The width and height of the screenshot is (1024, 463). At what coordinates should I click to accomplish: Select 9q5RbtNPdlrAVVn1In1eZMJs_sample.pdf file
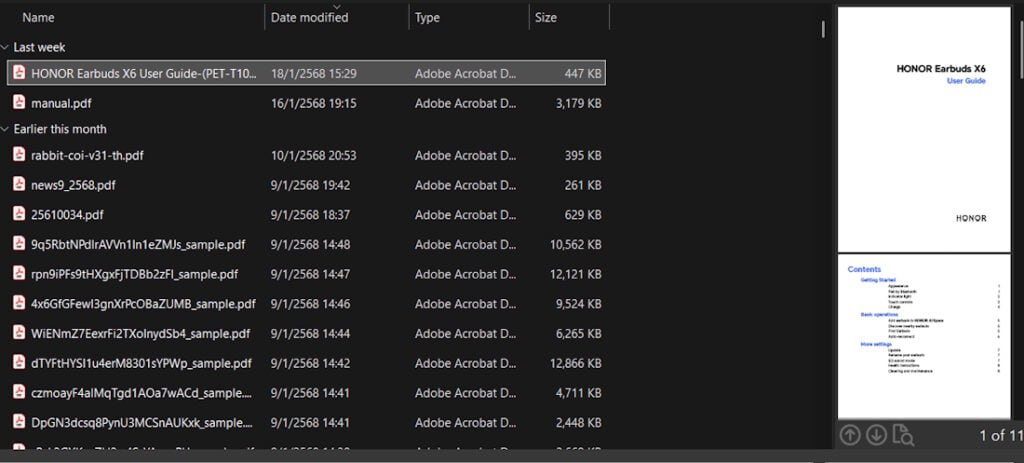pos(138,244)
